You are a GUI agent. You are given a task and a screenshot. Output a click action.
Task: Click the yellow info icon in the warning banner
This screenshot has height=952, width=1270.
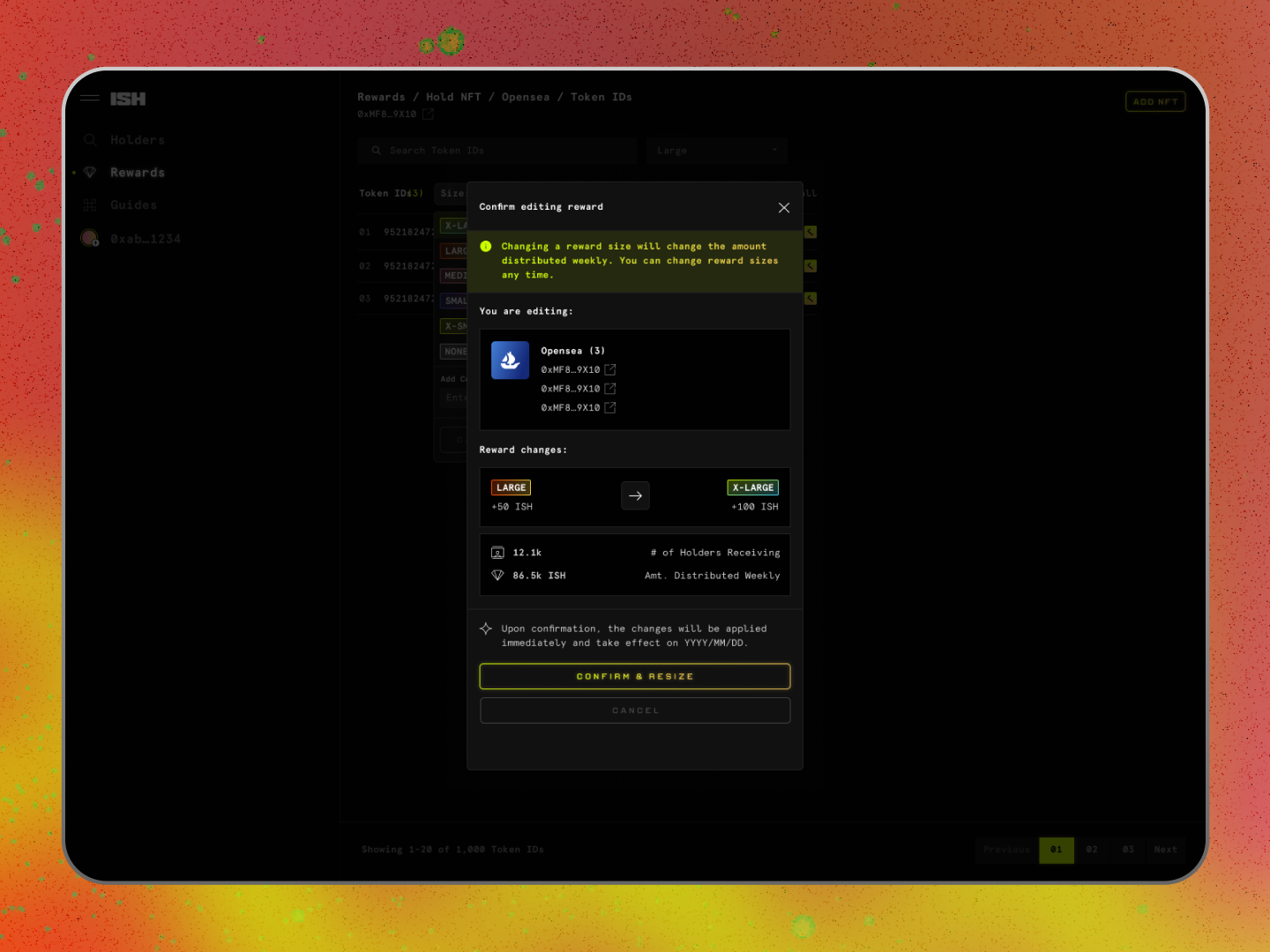pyautogui.click(x=485, y=247)
